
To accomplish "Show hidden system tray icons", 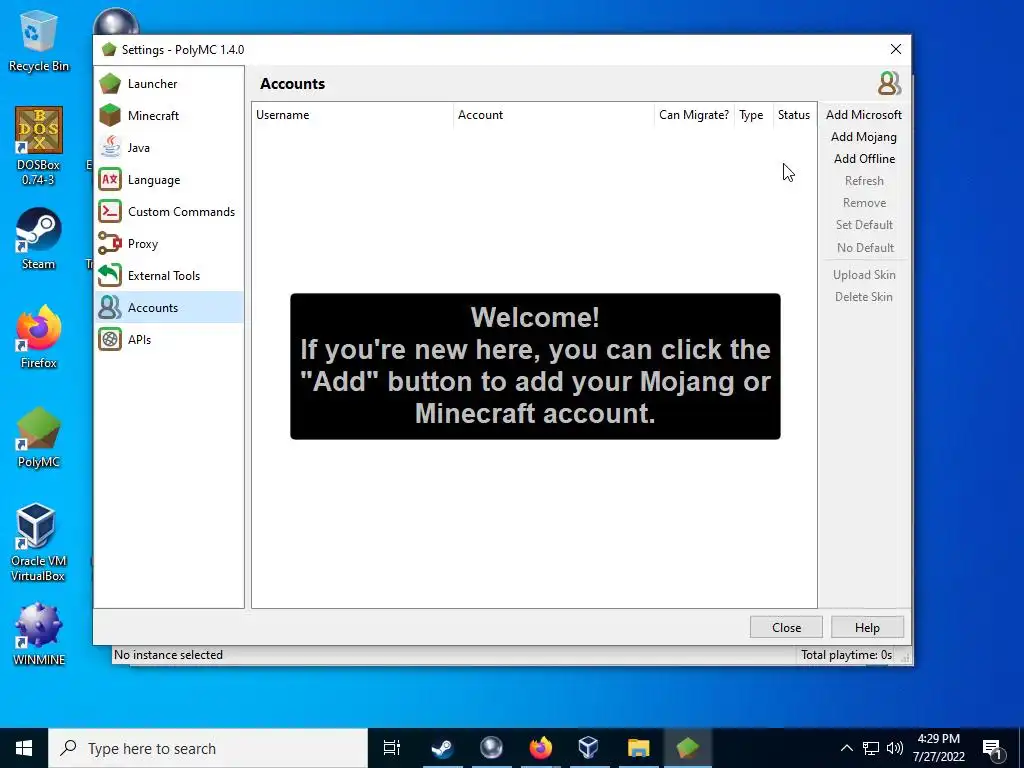I will [846, 748].
